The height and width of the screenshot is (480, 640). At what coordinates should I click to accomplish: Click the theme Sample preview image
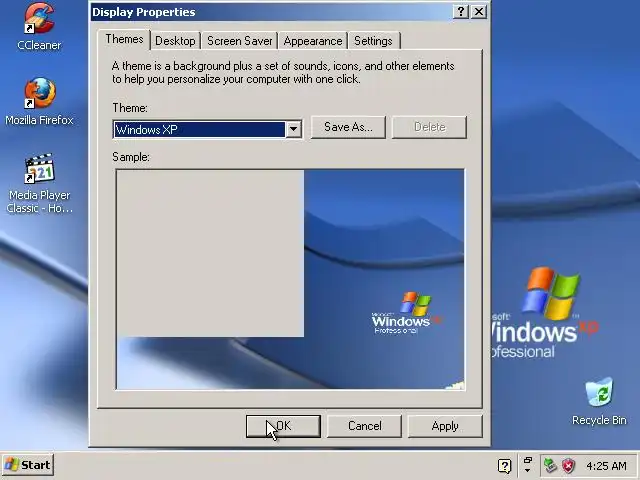[x=290, y=280]
